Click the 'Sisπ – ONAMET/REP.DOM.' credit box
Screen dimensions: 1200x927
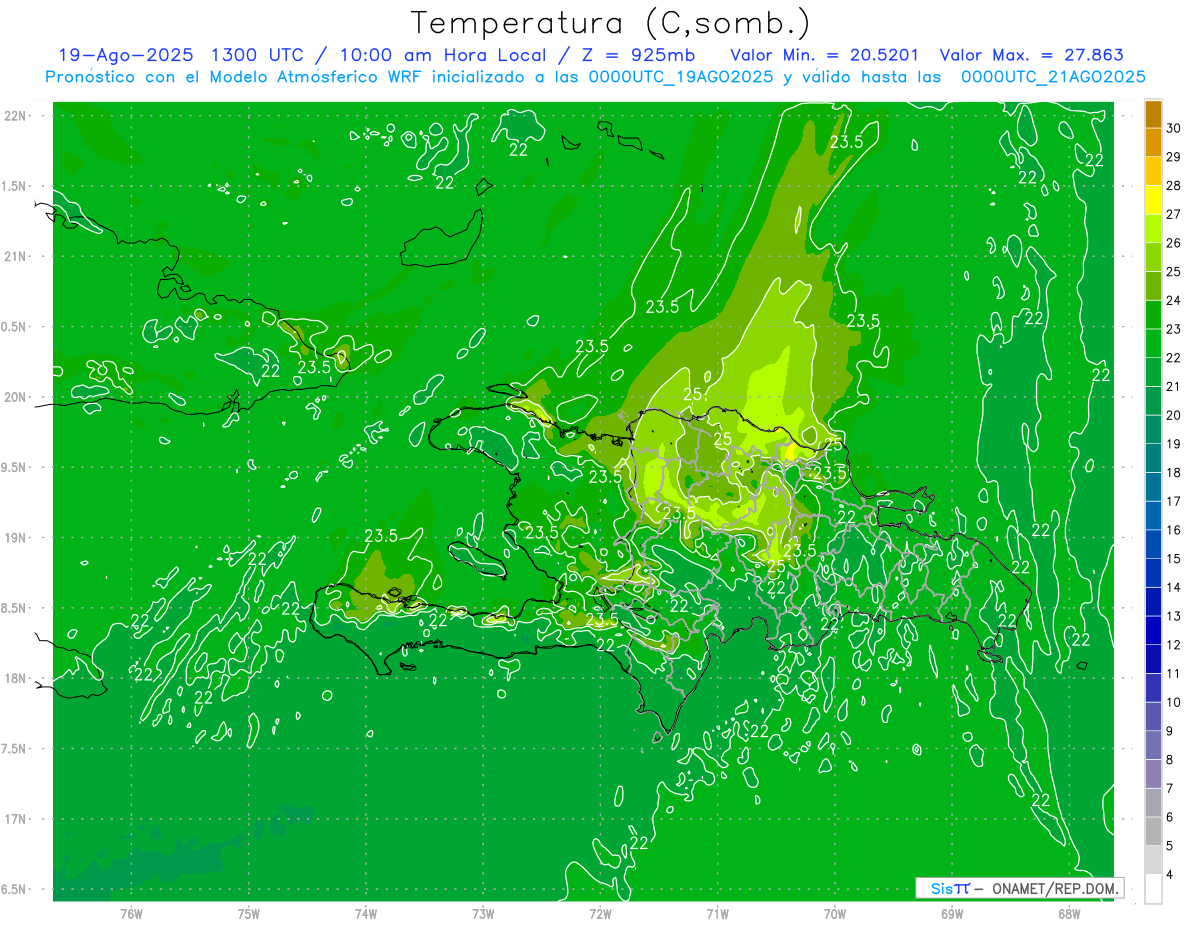tap(1019, 888)
